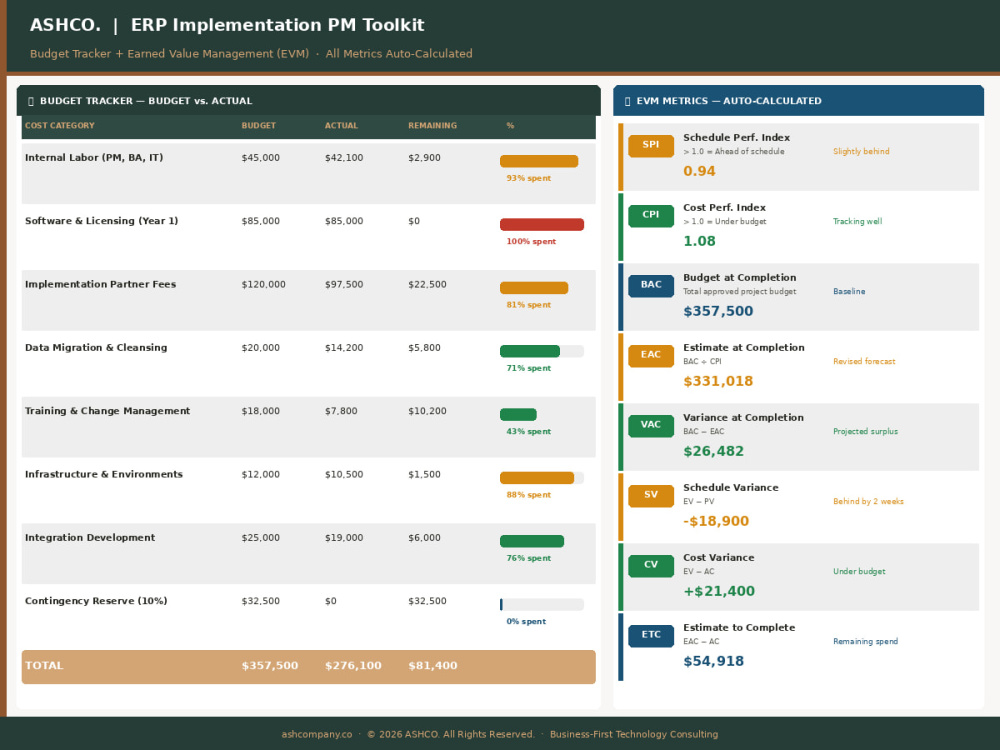Click the Software & Licensing 100% spent bar

[x=541, y=224]
